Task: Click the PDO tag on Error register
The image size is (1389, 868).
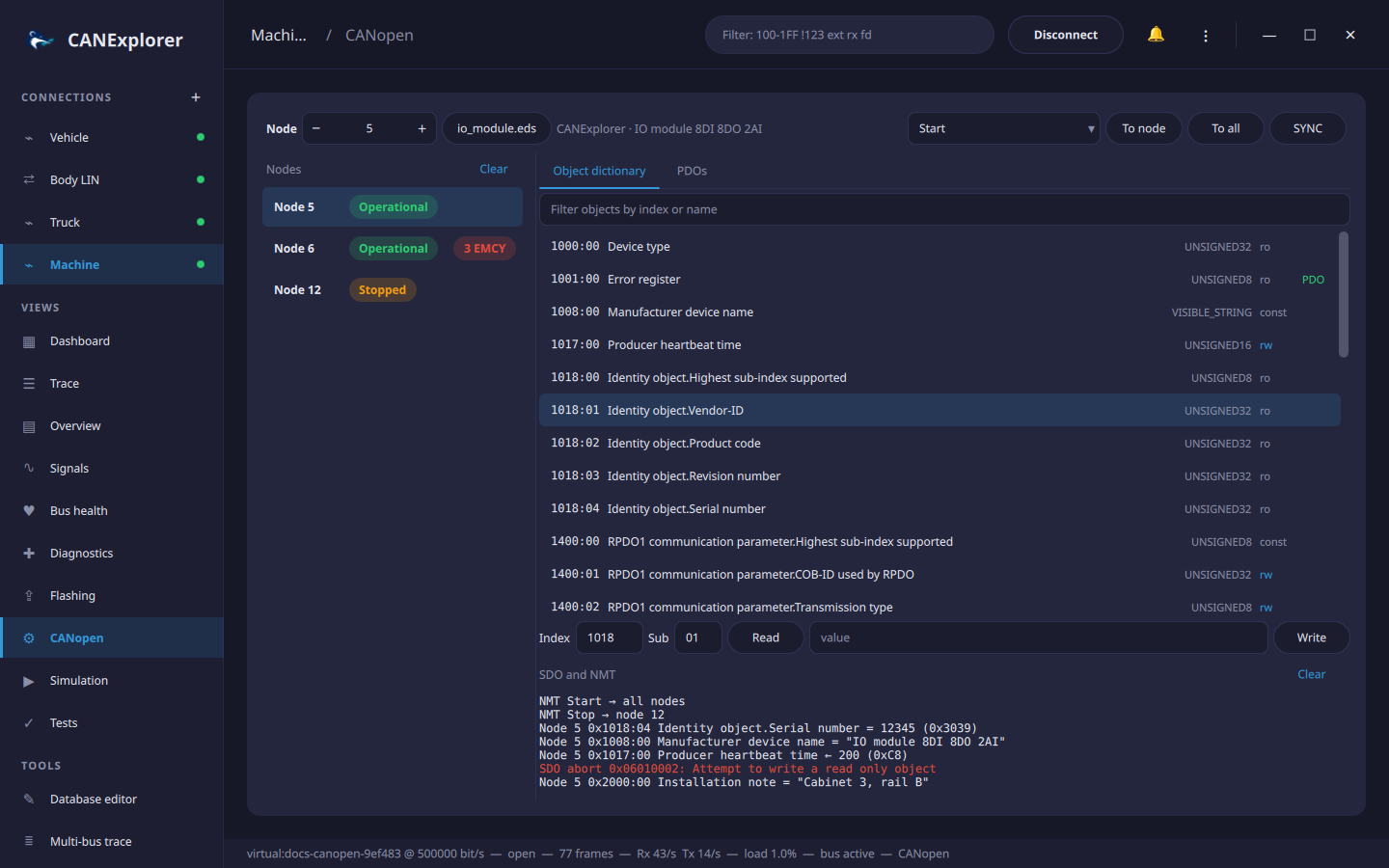Action: [x=1313, y=280]
